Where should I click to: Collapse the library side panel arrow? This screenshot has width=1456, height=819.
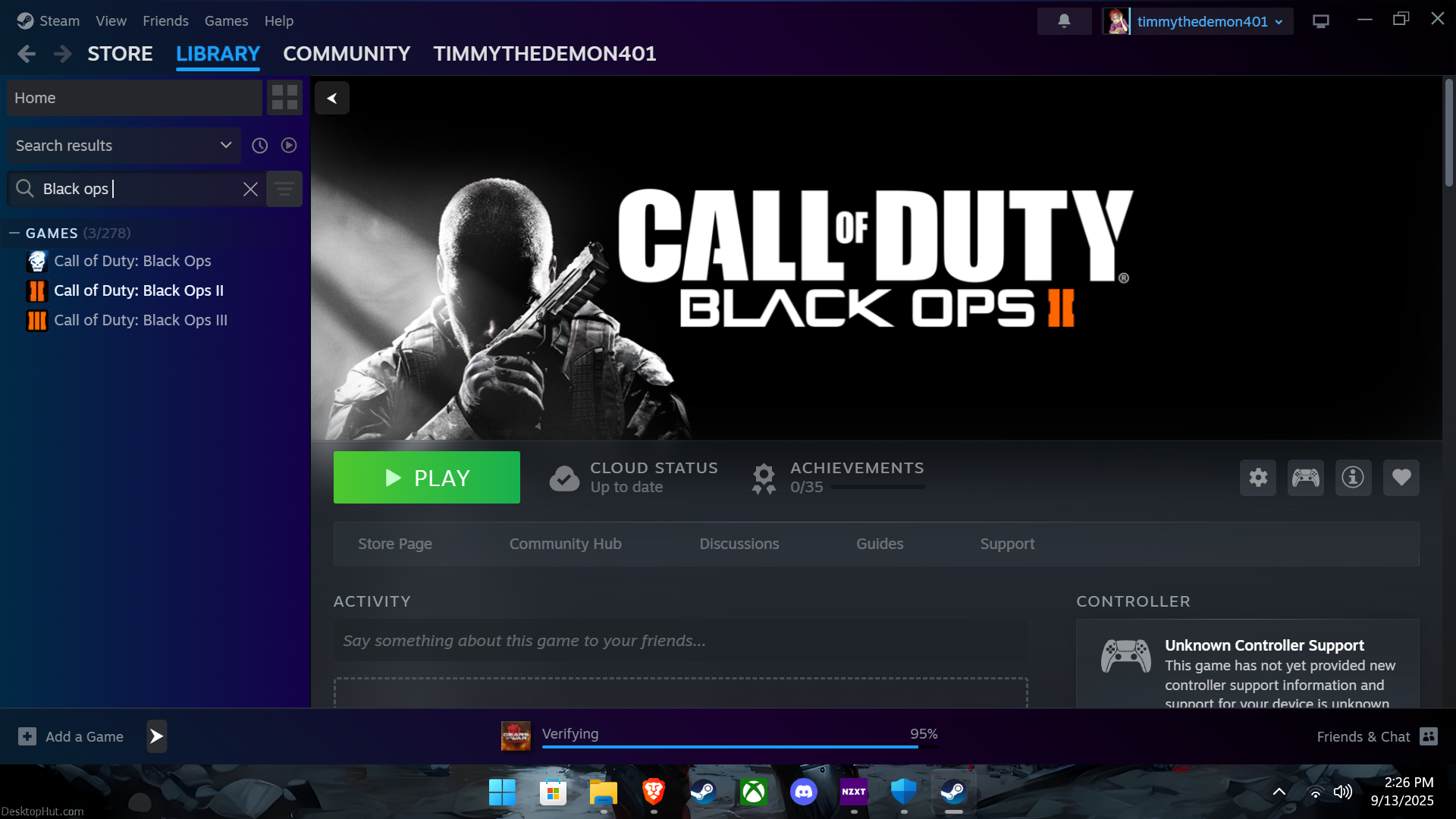332,98
